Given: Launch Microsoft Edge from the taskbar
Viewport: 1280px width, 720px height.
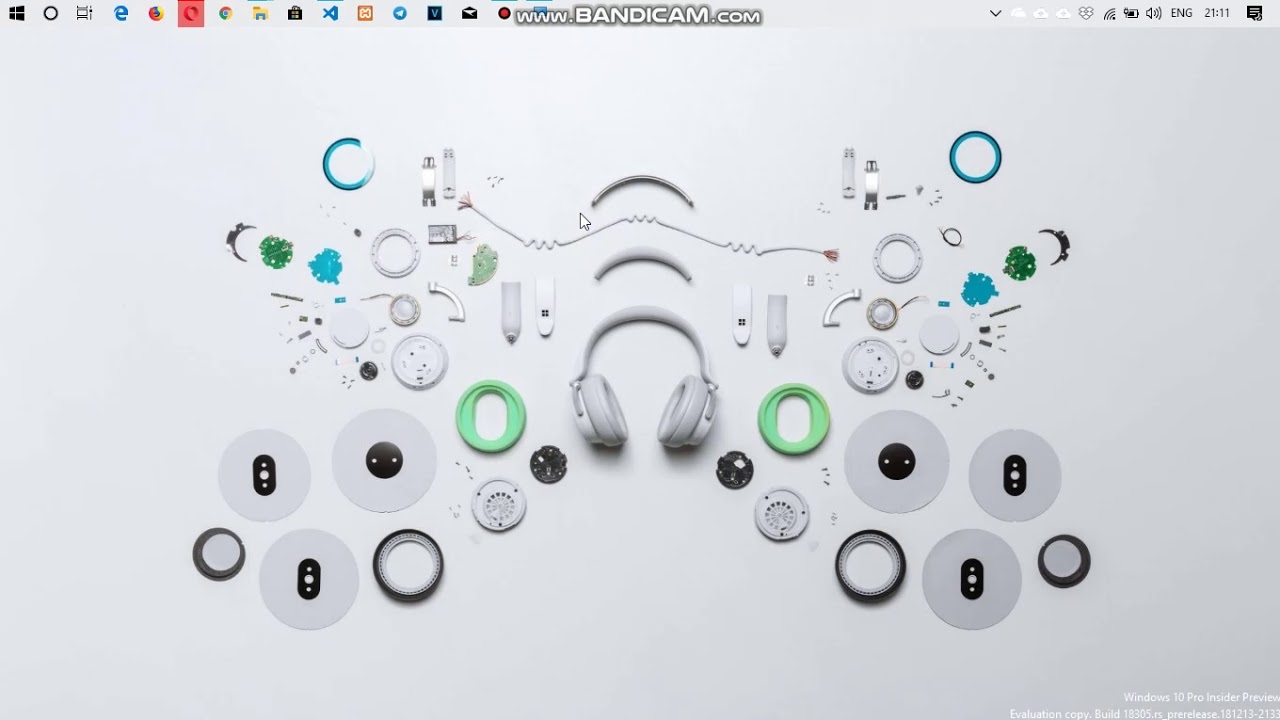Looking at the screenshot, I should [121, 14].
